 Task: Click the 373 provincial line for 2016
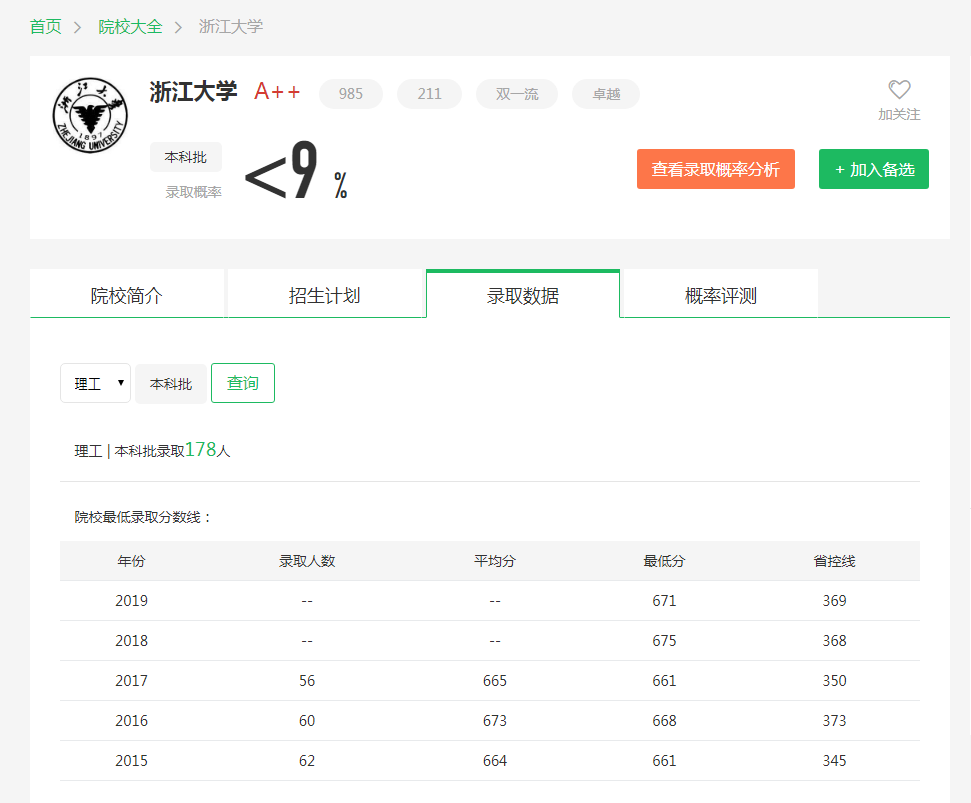point(834,721)
